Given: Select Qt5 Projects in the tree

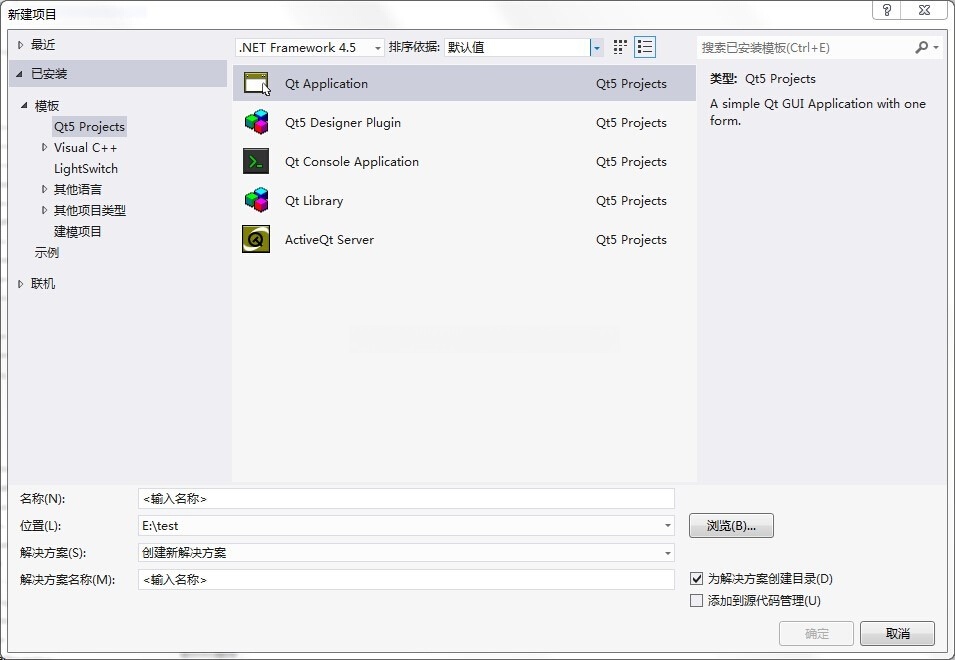Looking at the screenshot, I should point(90,127).
